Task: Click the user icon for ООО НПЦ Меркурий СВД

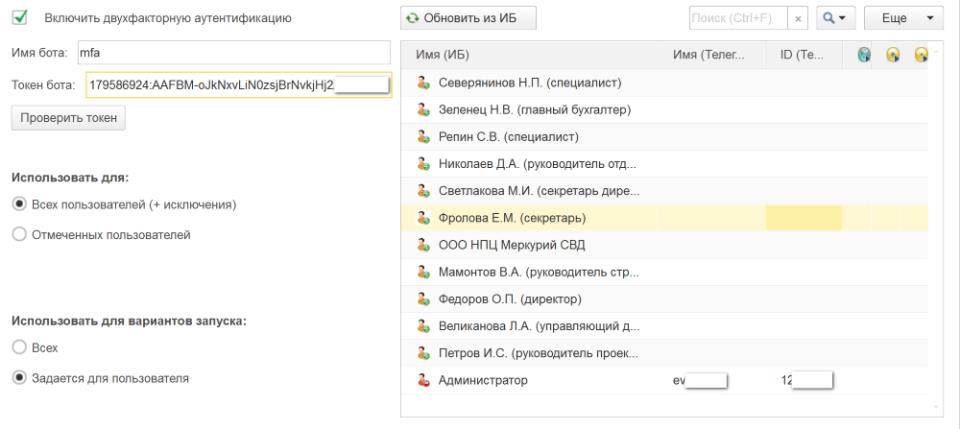Action: coord(423,244)
